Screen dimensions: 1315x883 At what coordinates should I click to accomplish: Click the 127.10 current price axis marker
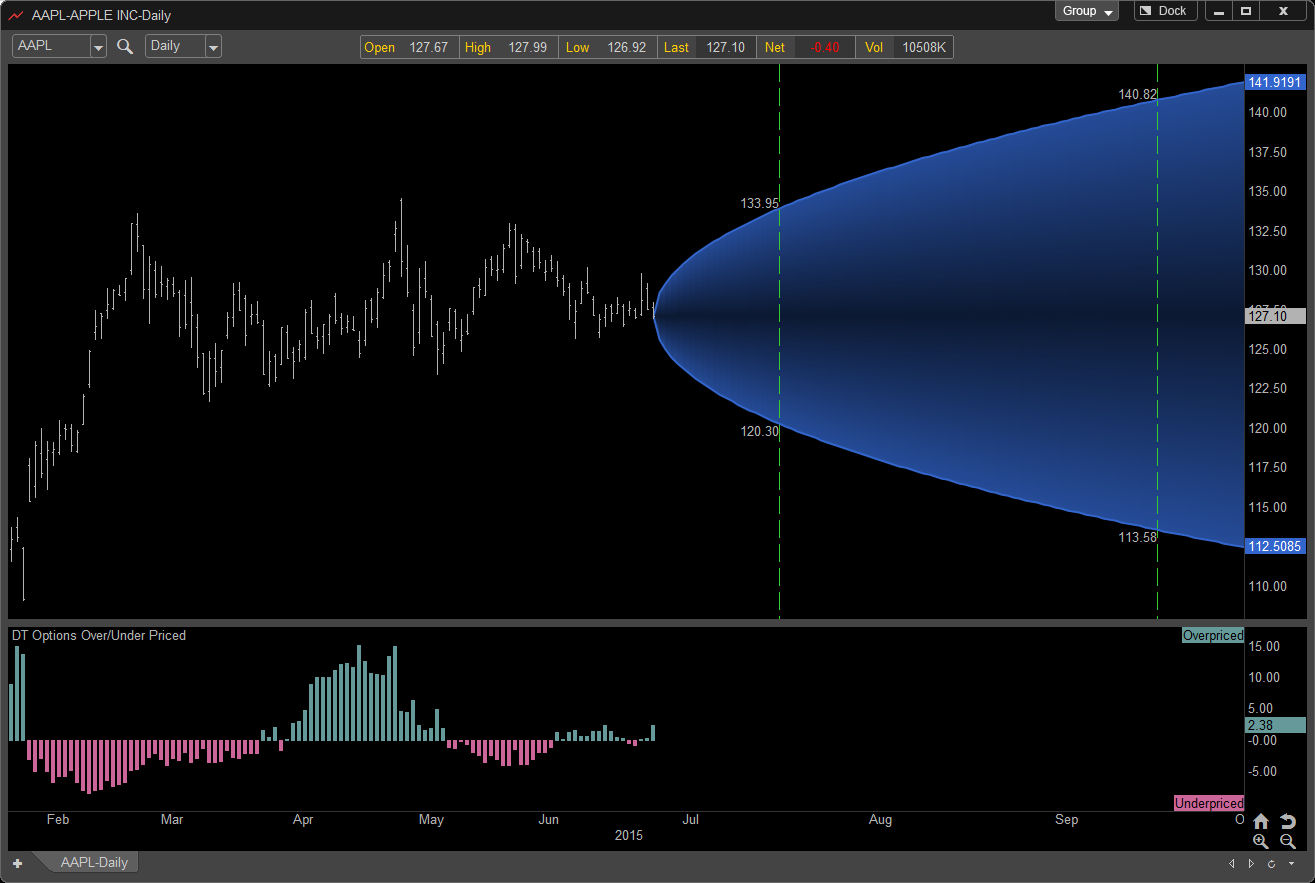pos(1275,316)
